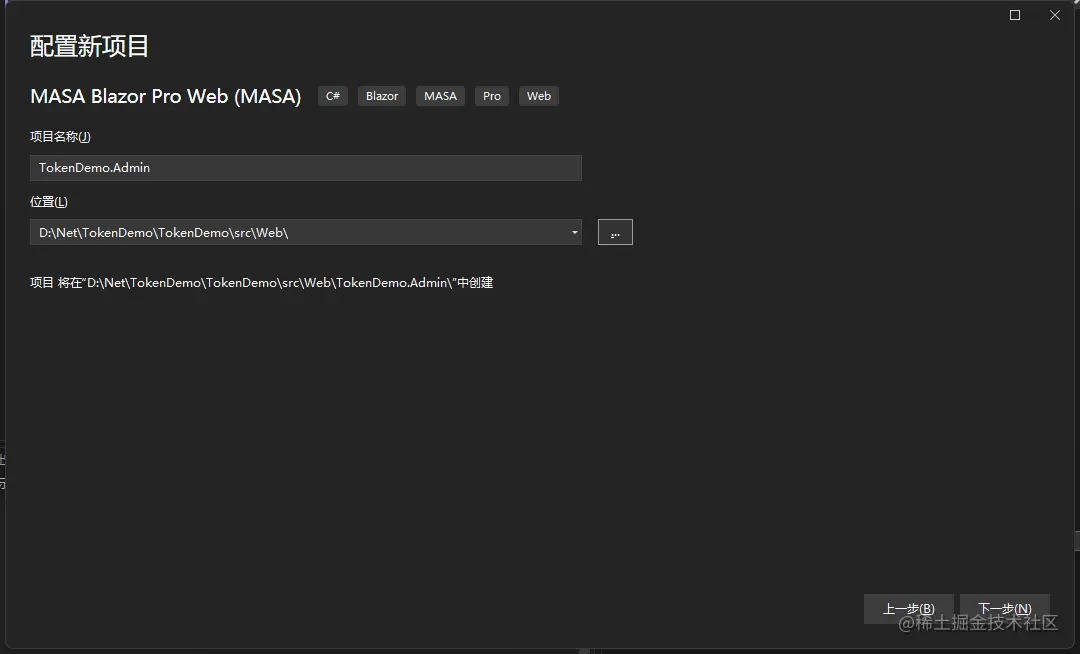This screenshot has height=654, width=1080.
Task: Click the 位置(L) label
Action: (49, 202)
